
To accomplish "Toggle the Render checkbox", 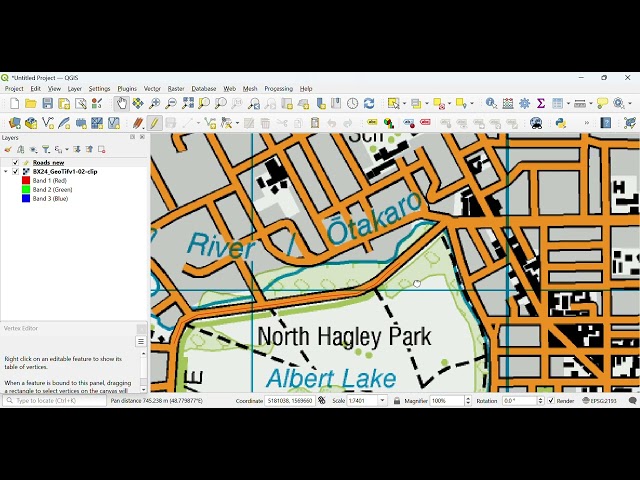I will 551,401.
